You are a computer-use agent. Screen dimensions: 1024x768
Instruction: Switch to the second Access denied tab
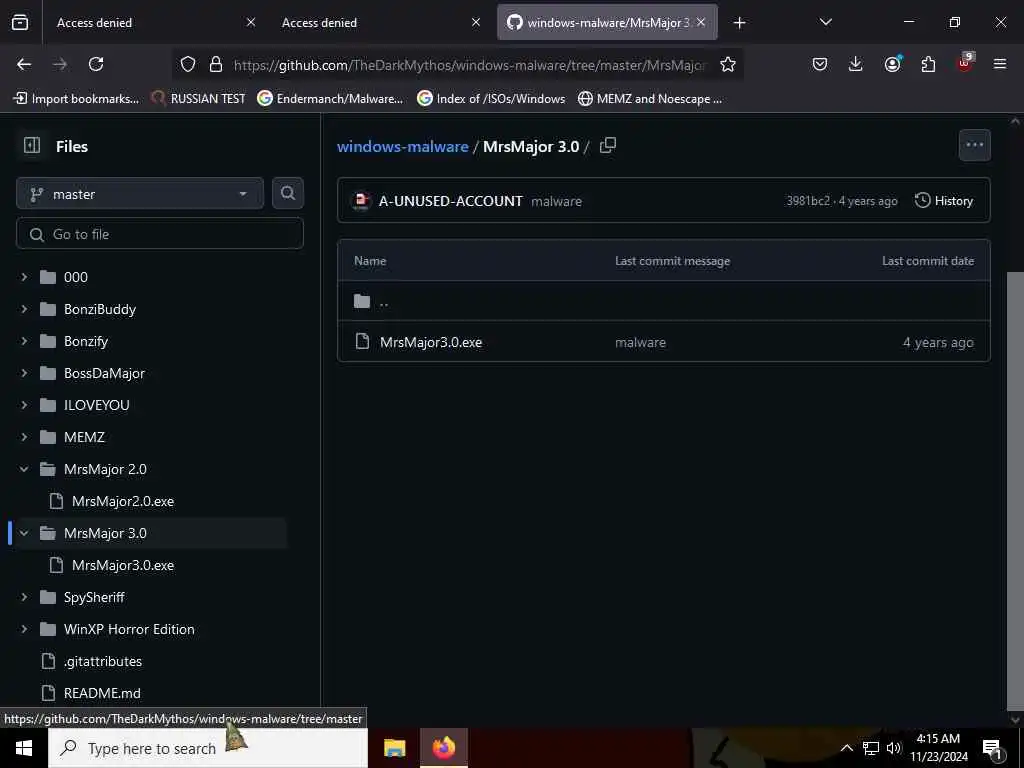[x=379, y=22]
